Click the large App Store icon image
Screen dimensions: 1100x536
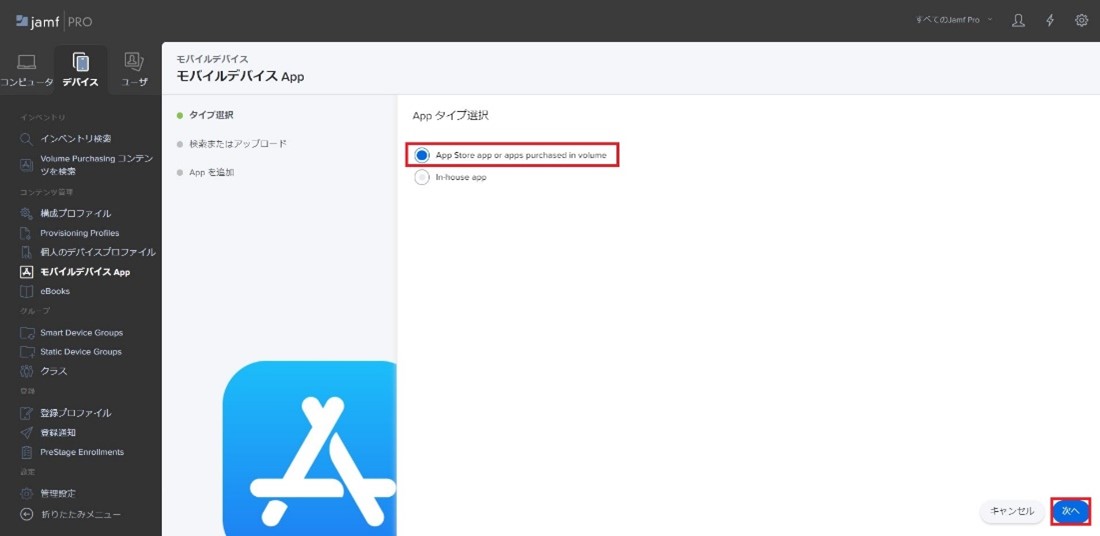309,448
